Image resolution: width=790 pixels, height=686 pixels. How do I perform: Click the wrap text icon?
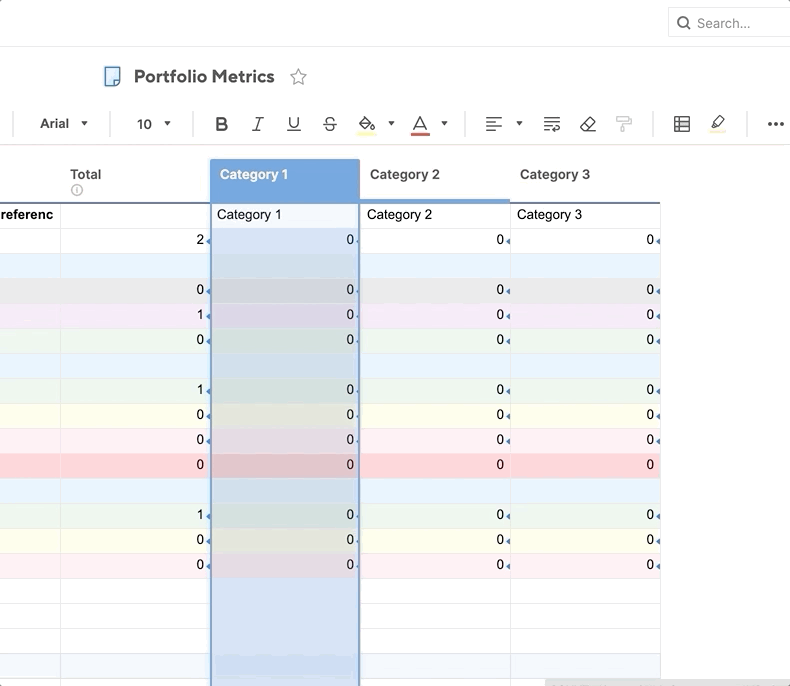coord(552,124)
